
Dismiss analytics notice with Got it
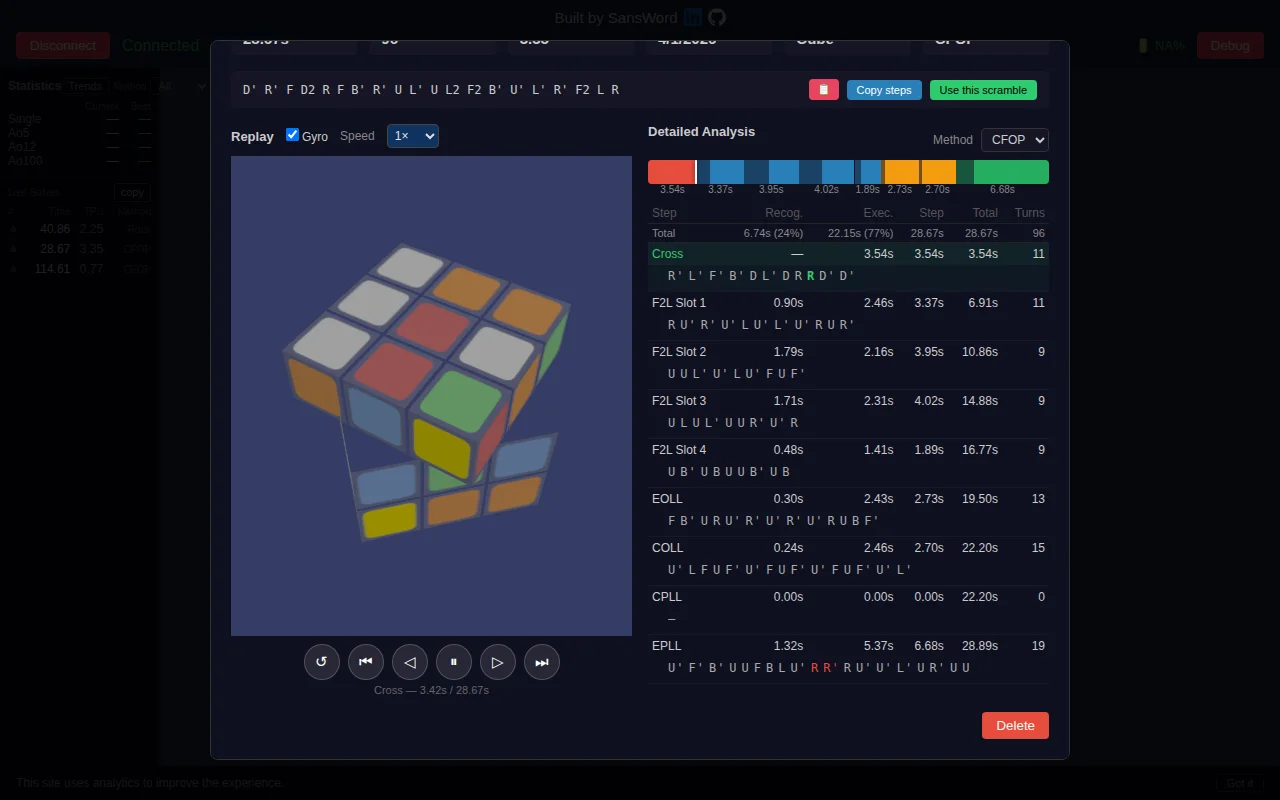[1240, 783]
